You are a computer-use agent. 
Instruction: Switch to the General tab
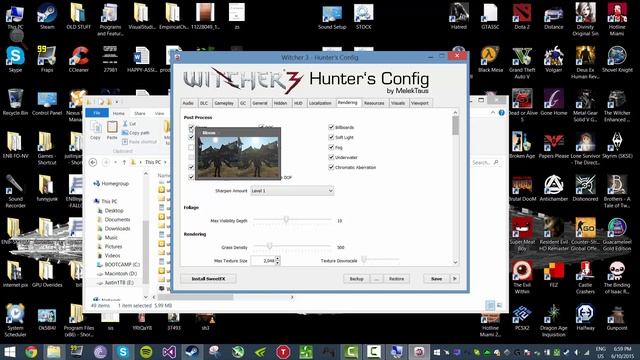tap(260, 103)
